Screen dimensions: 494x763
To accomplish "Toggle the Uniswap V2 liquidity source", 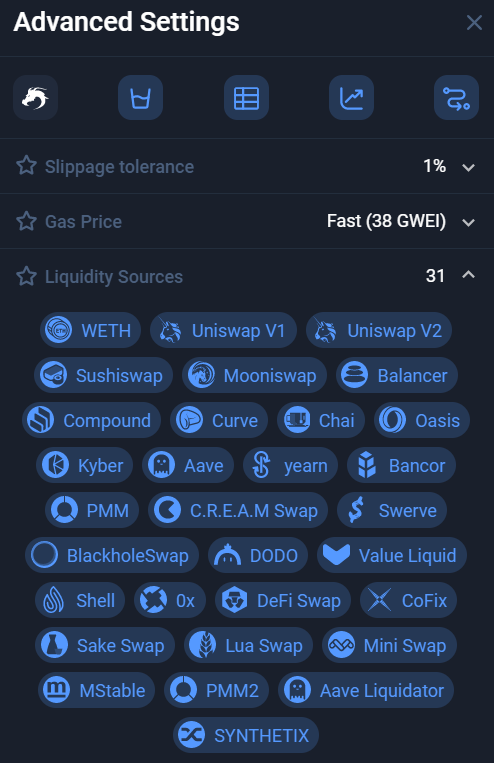I will pos(379,330).
